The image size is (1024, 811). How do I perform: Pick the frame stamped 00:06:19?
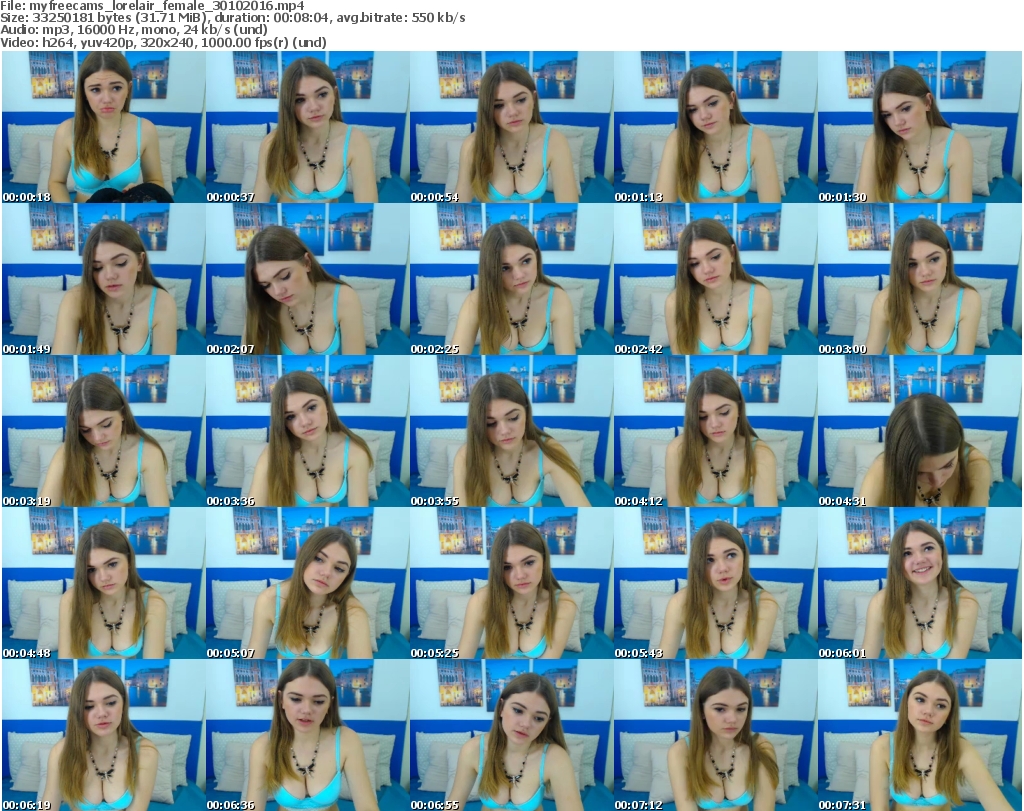pos(103,735)
